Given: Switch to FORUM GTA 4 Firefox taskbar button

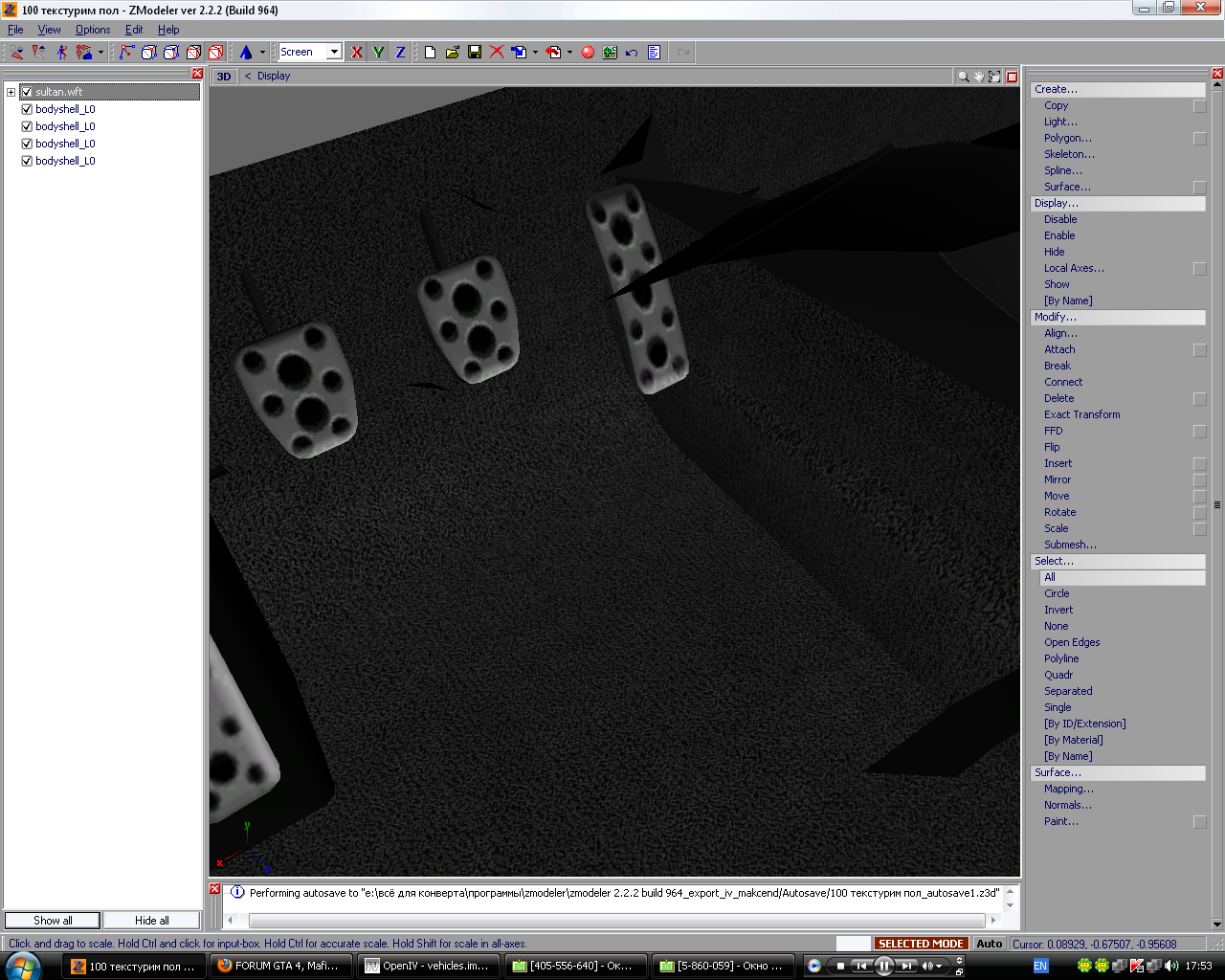Looking at the screenshot, I should pyautogui.click(x=281, y=967).
